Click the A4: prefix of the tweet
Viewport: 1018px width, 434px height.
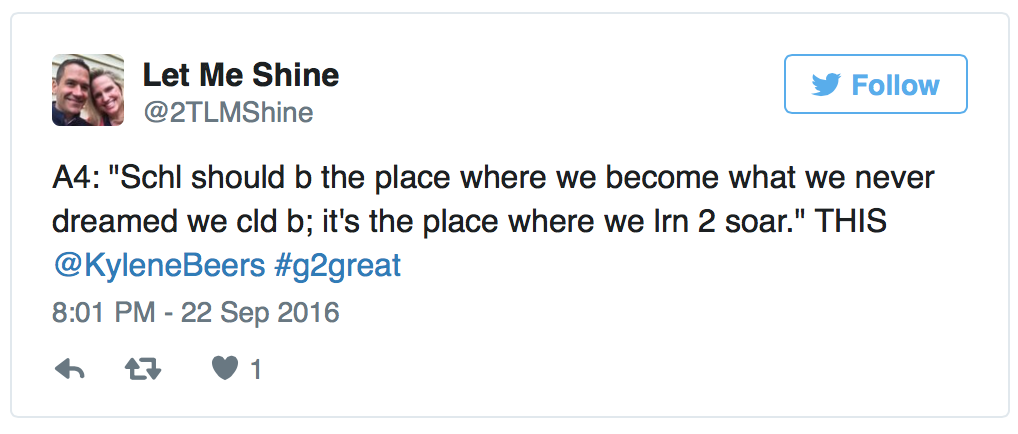(x=73, y=179)
